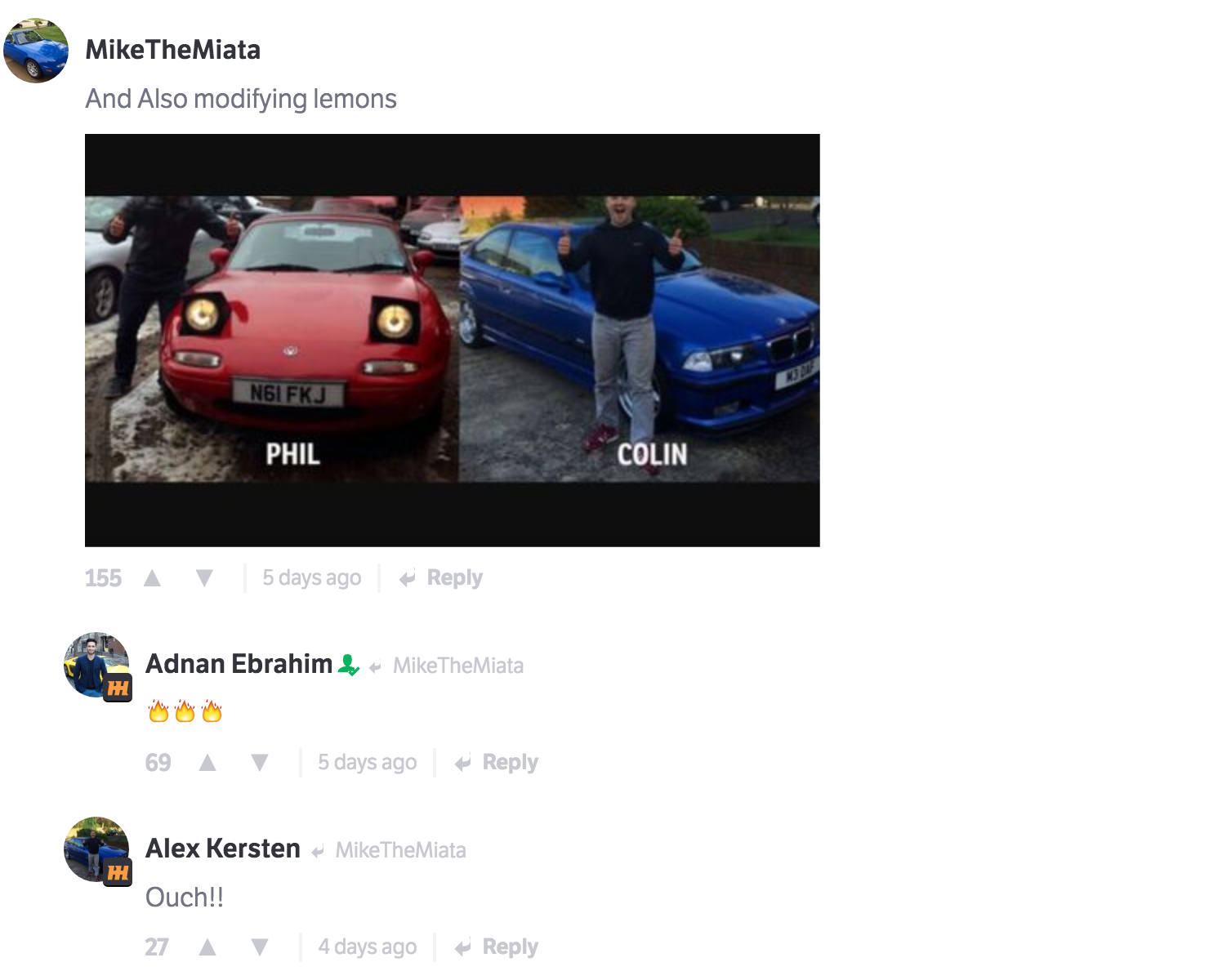Viewport: 1209px width, 980px height.
Task: Click MikeTheMiata mention beside Adnan Ebrahim
Action: pos(458,666)
